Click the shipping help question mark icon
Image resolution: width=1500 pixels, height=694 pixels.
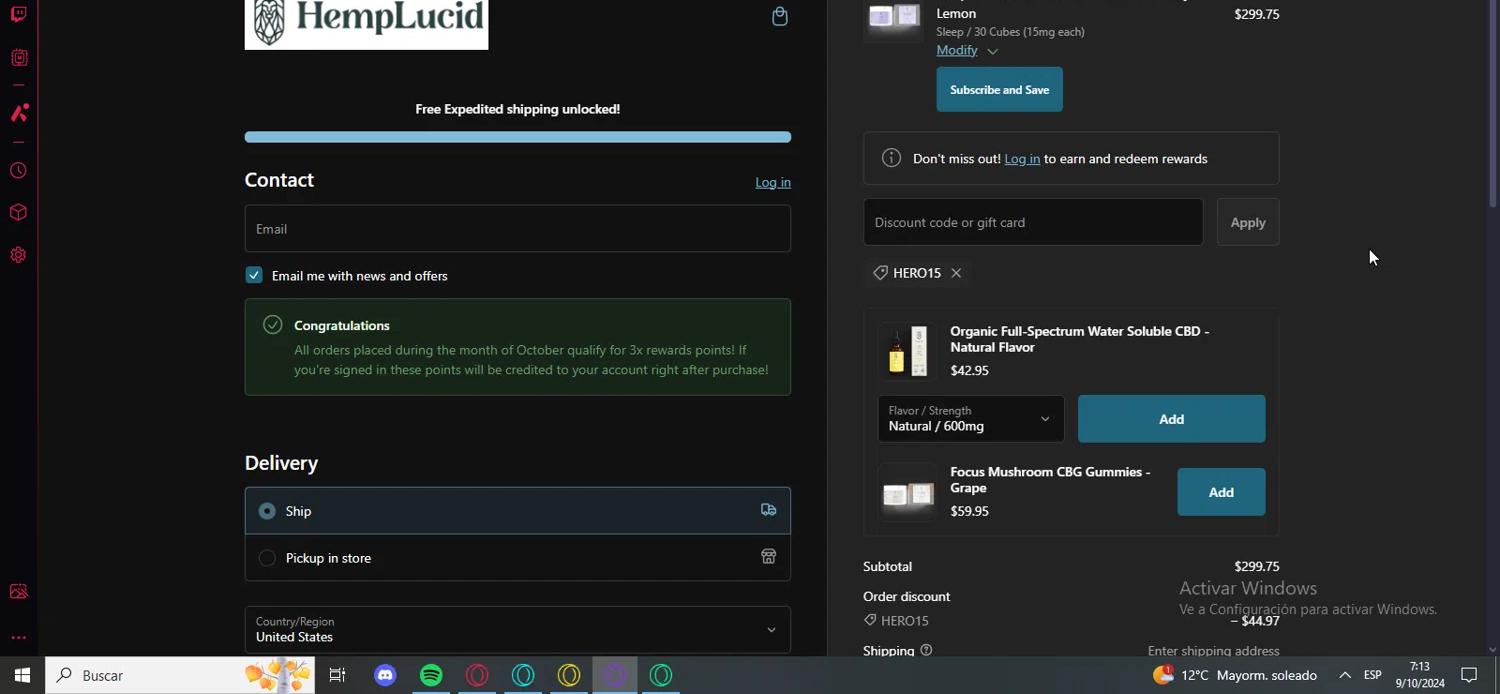926,650
